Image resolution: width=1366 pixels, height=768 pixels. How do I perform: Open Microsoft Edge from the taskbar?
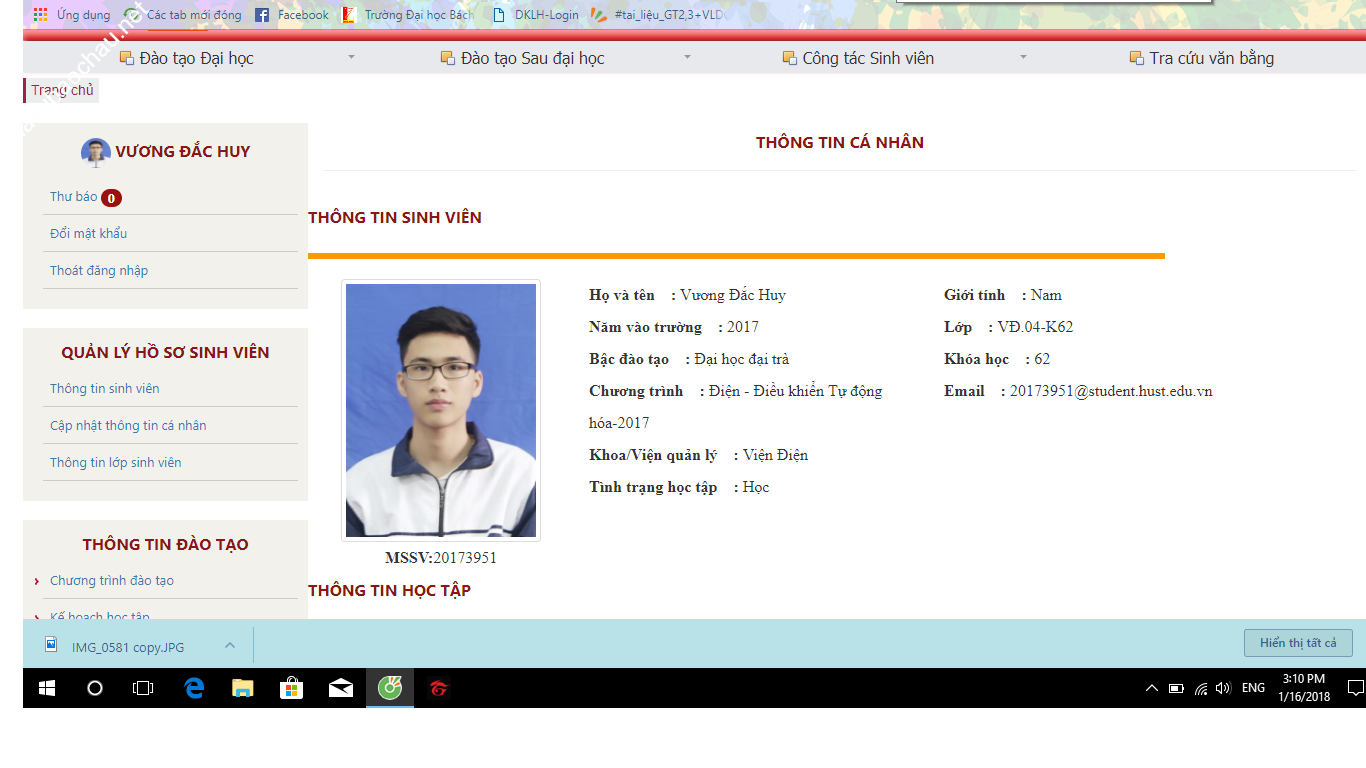194,688
